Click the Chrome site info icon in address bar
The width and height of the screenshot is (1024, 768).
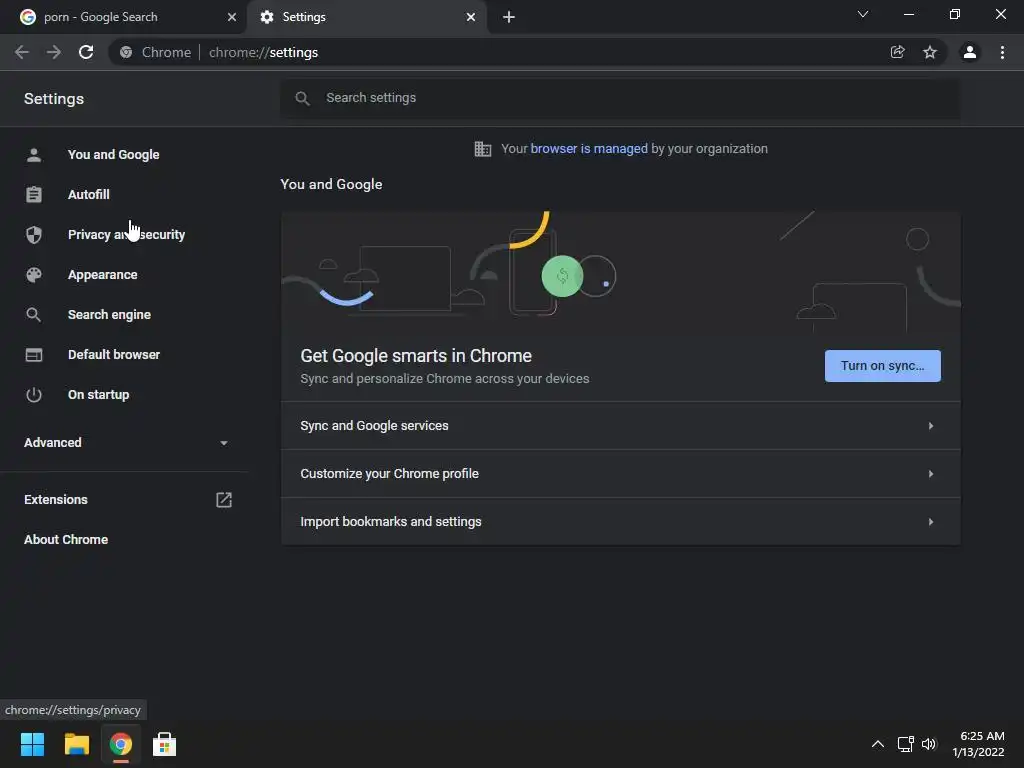pyautogui.click(x=126, y=52)
